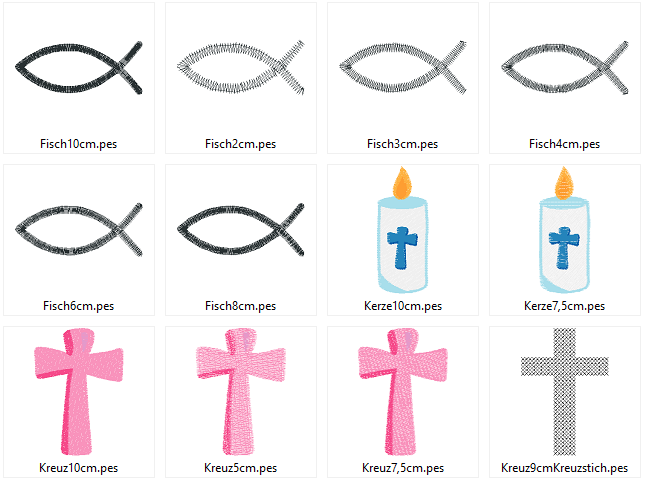Select the Kreuz5cm.pes name label
This screenshot has height=494, width=647.
click(x=241, y=468)
